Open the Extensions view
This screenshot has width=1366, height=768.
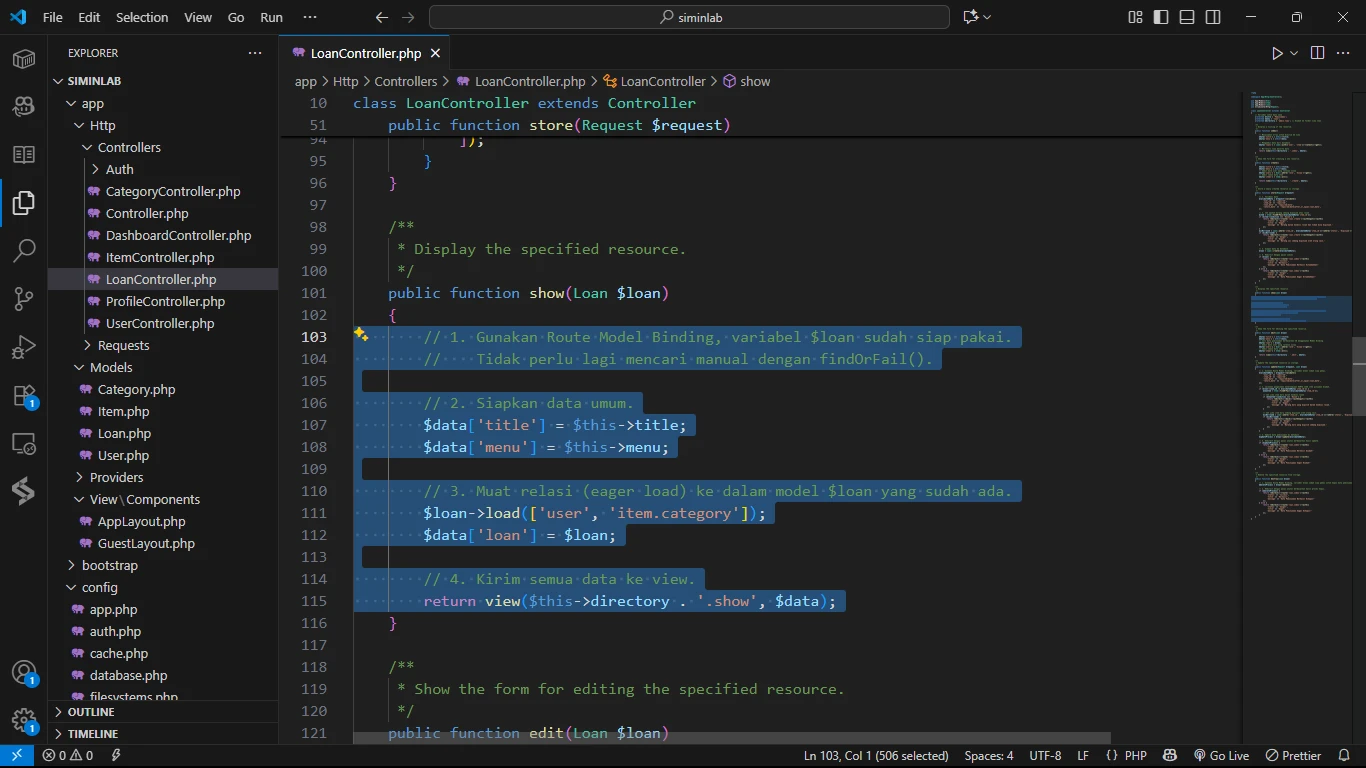pos(24,395)
